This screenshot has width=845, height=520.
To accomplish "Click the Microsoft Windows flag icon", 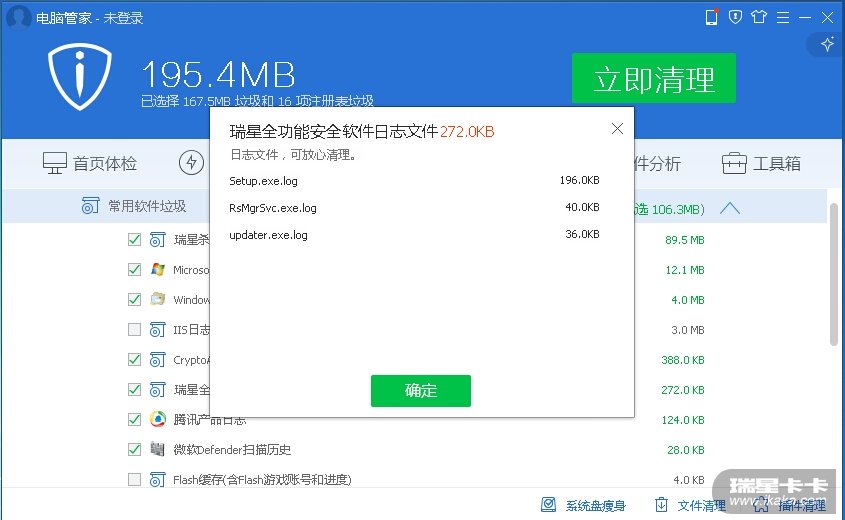I will click(157, 269).
